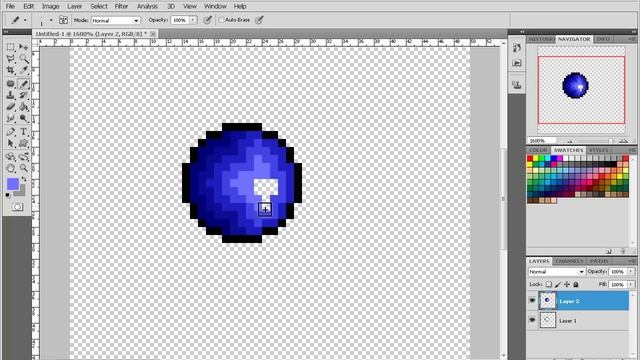The width and height of the screenshot is (640, 360).
Task: Select the Crop tool
Action: pos(11,70)
